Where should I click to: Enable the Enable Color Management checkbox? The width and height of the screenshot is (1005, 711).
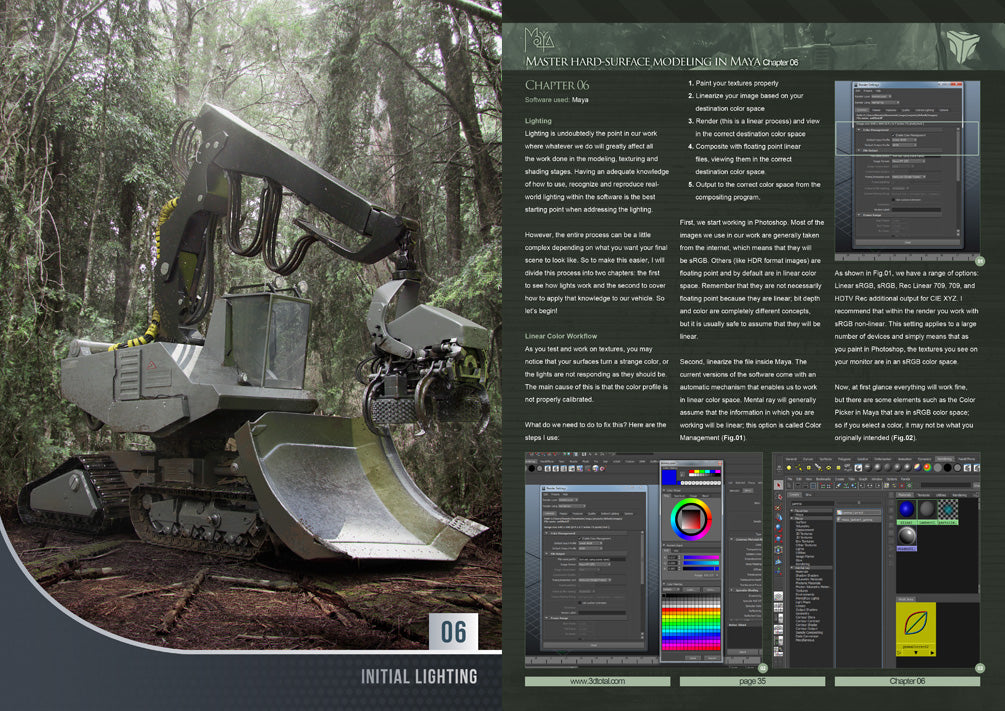coord(580,538)
